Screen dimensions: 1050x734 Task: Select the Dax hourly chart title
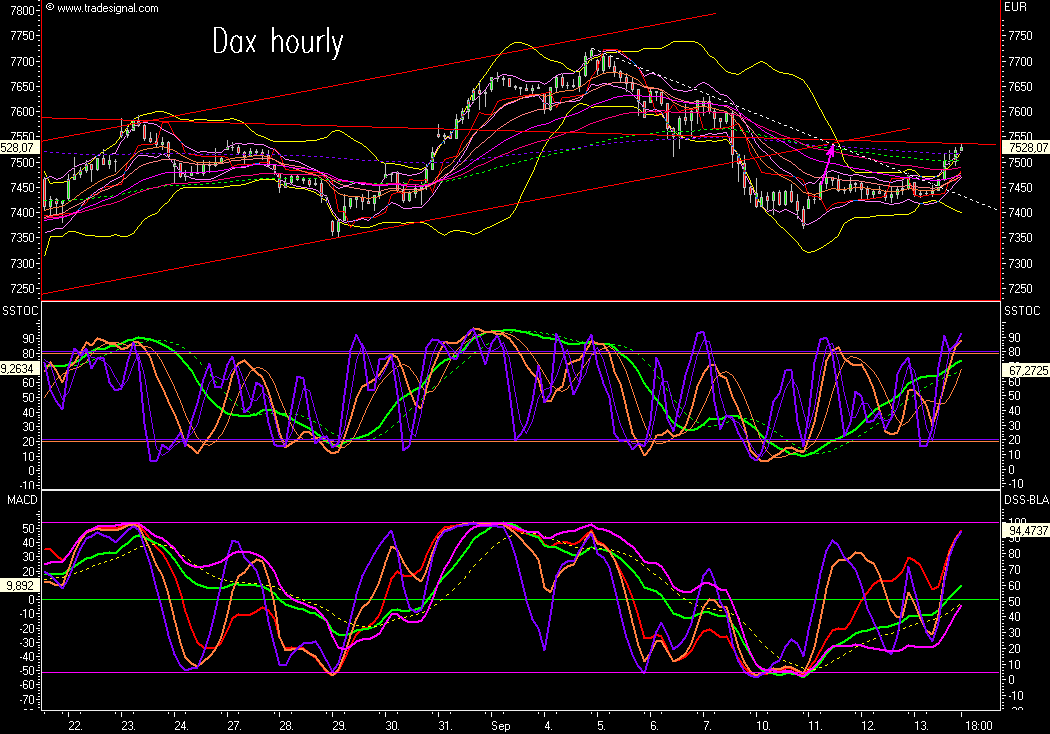point(277,42)
